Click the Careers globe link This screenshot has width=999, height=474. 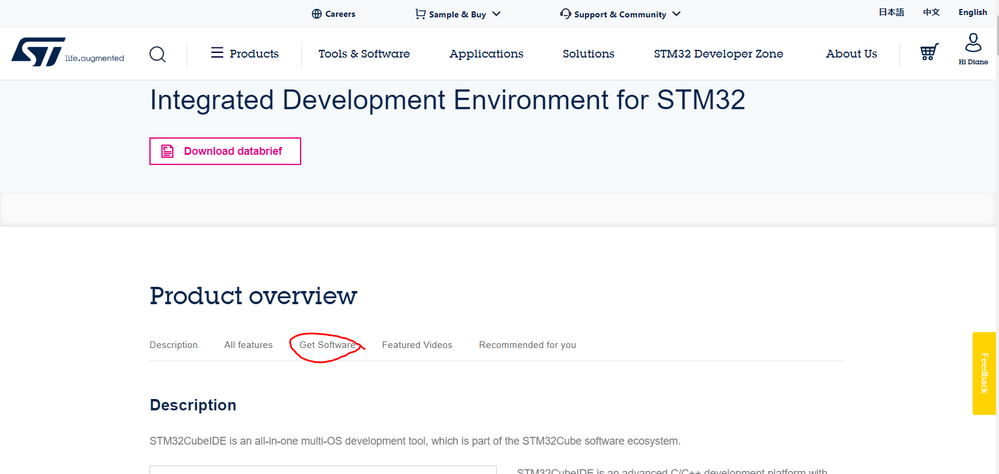click(333, 14)
